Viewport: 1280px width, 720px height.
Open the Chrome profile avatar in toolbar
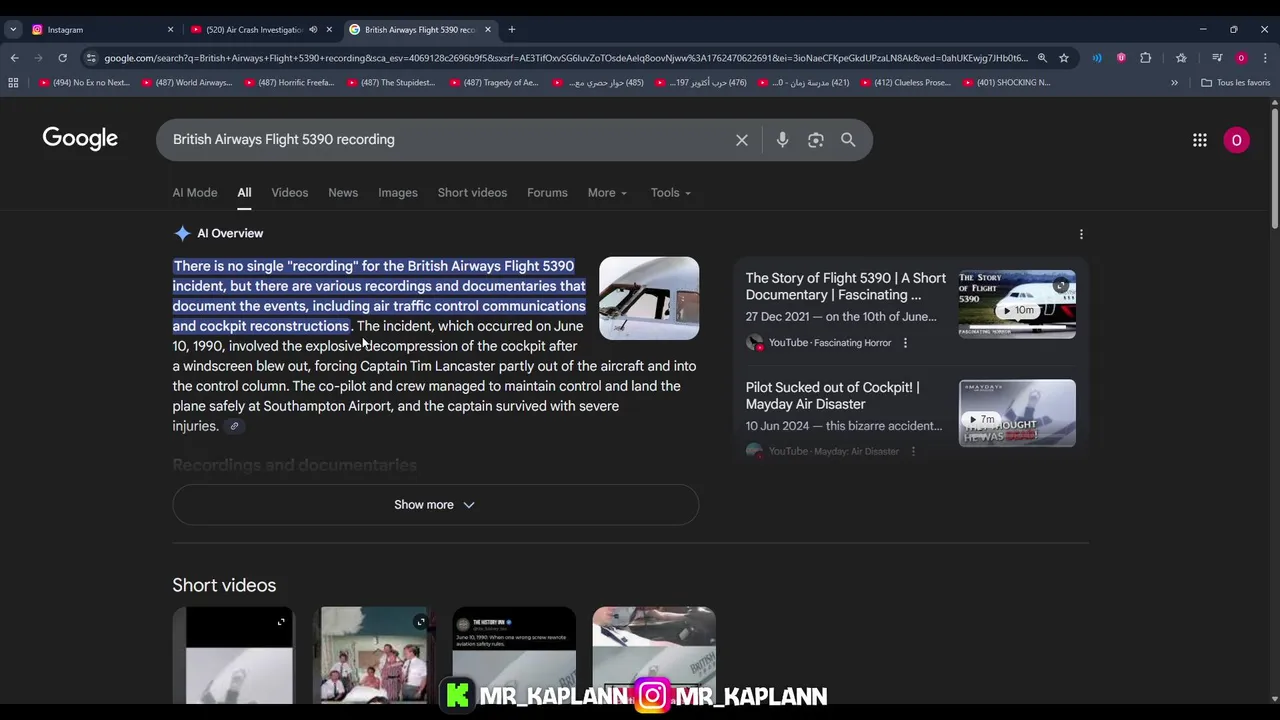coord(1241,58)
